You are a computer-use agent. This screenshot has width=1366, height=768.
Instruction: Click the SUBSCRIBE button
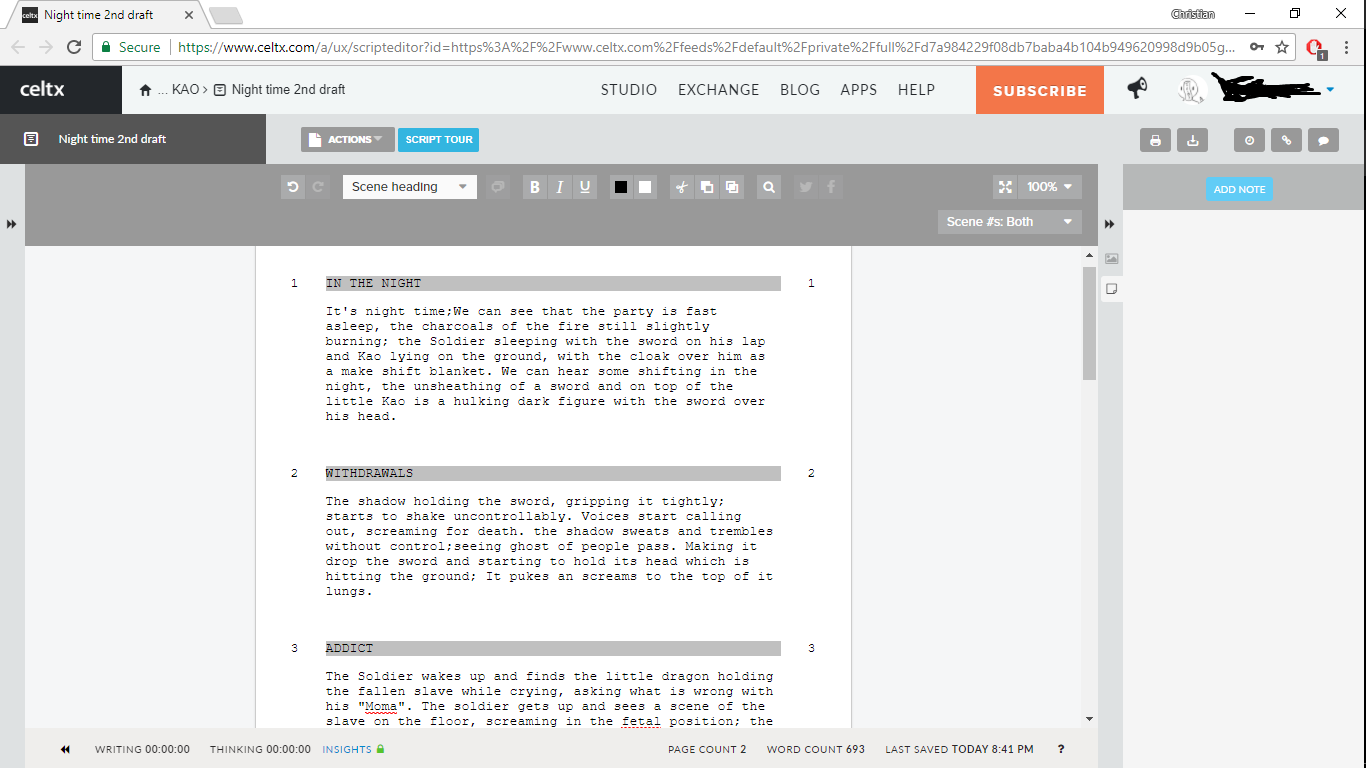coord(1039,90)
